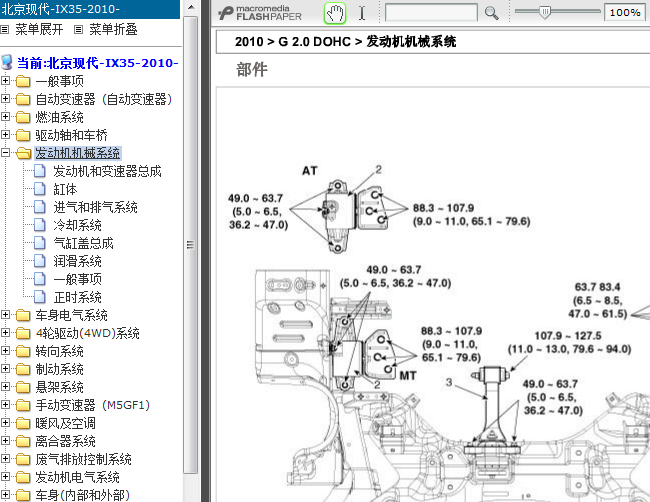Click the folder icon for 转向系统
Image resolution: width=650 pixels, height=502 pixels.
tap(23, 351)
